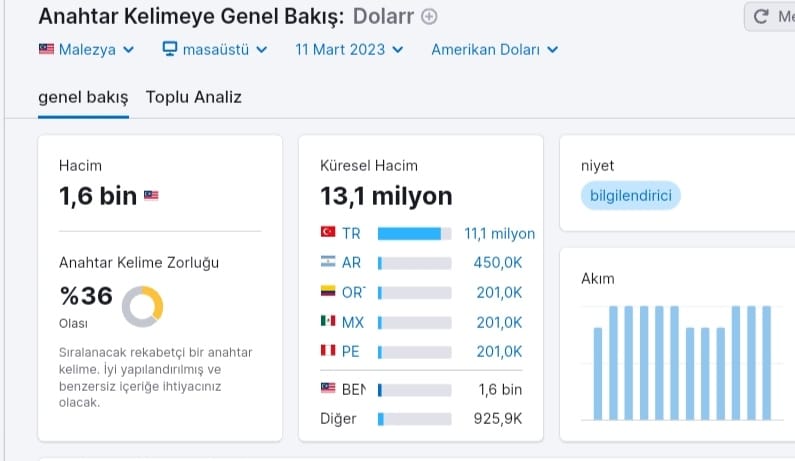The width and height of the screenshot is (795, 461).
Task: Click the 11,1 milyon volume link
Action: (499, 233)
